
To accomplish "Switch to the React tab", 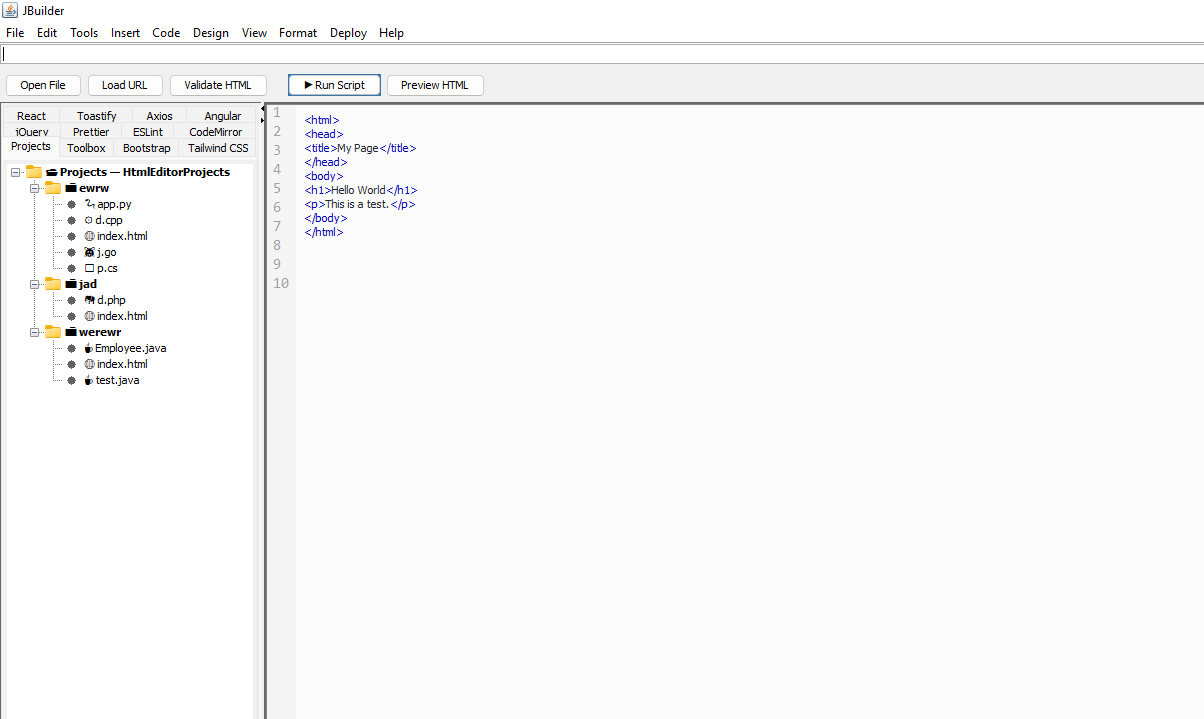I will (x=31, y=116).
